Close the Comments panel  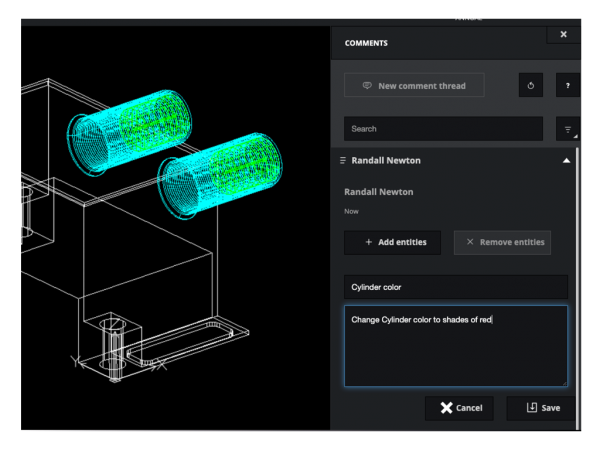tap(563, 34)
